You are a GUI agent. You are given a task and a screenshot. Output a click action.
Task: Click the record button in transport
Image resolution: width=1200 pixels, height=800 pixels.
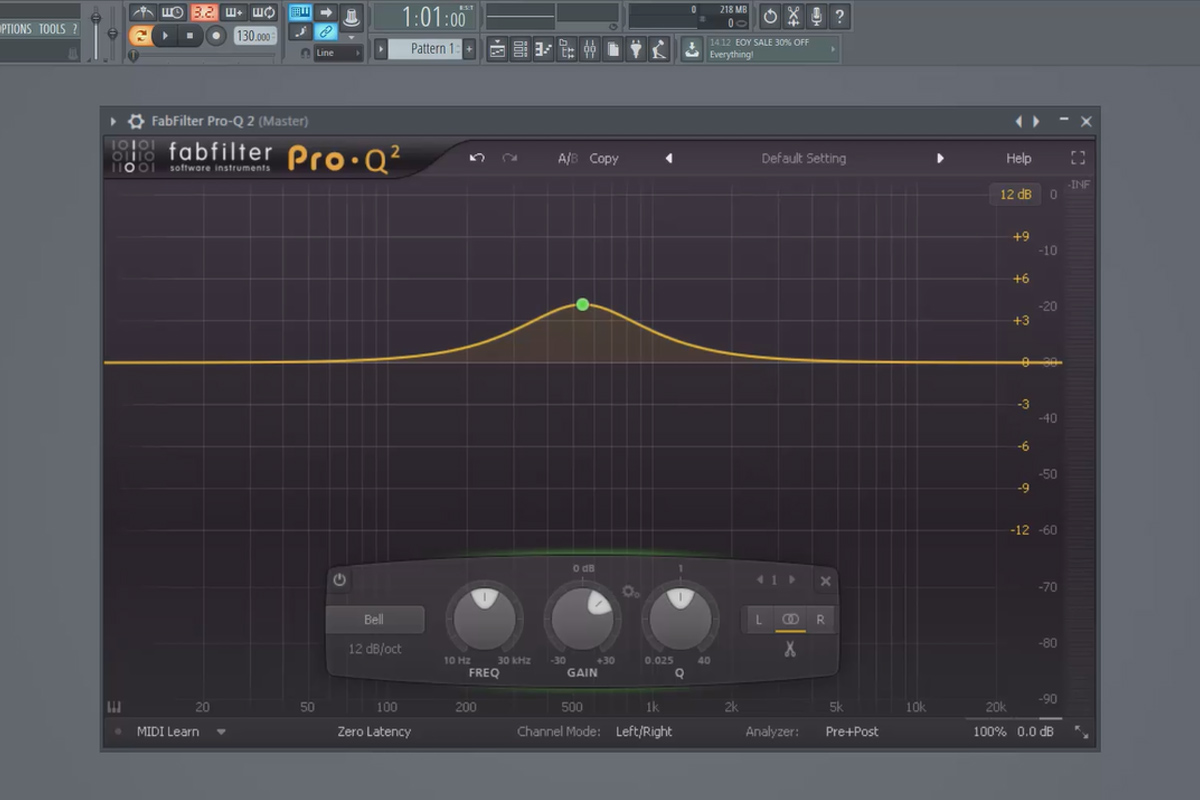point(215,36)
